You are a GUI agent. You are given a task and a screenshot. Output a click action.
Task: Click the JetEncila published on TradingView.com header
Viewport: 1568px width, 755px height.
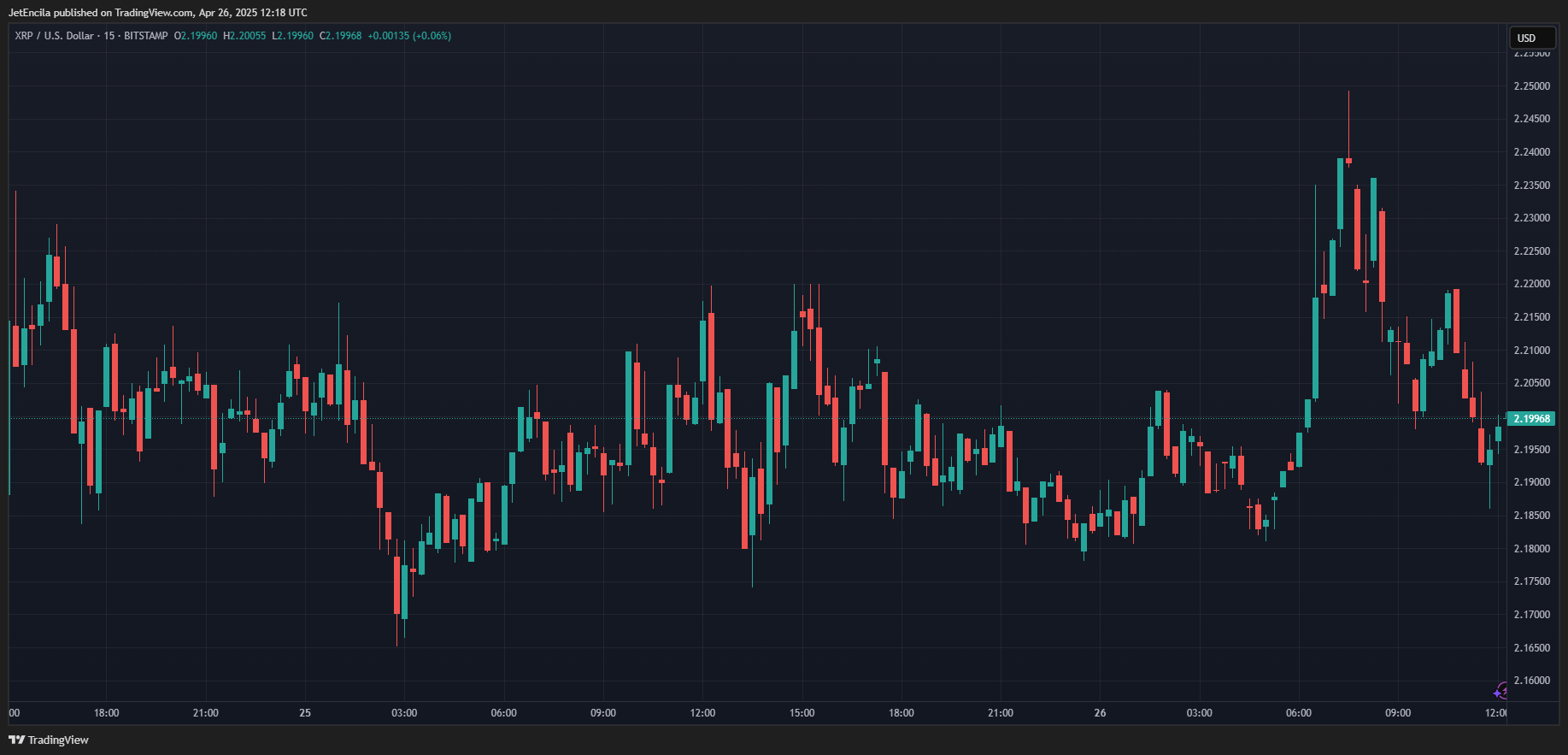[x=158, y=13]
